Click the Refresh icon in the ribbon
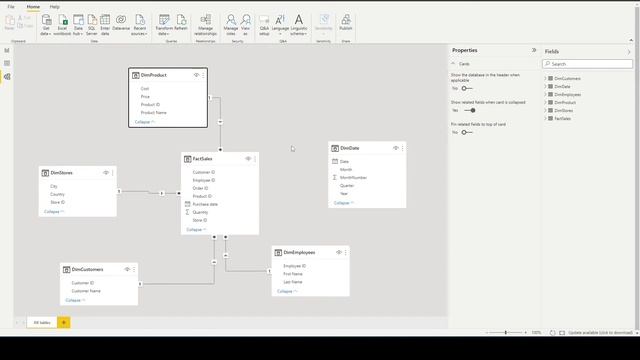The width and height of the screenshot is (640, 360). (x=181, y=23)
